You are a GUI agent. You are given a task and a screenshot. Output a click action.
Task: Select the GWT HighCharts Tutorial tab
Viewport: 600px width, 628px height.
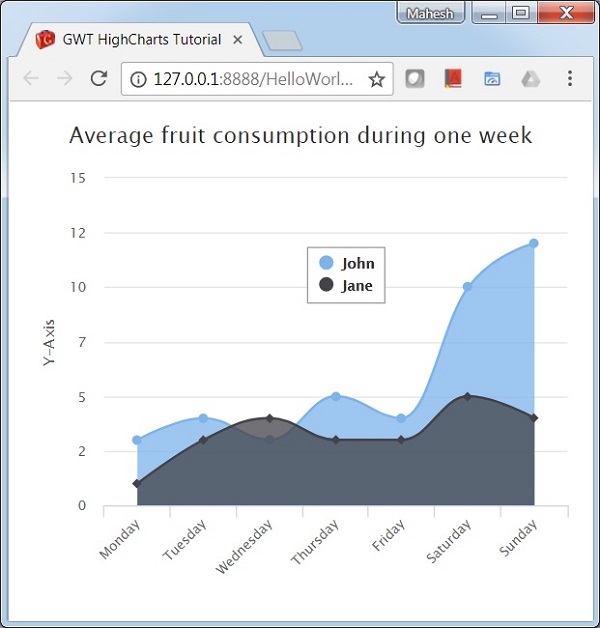[130, 41]
